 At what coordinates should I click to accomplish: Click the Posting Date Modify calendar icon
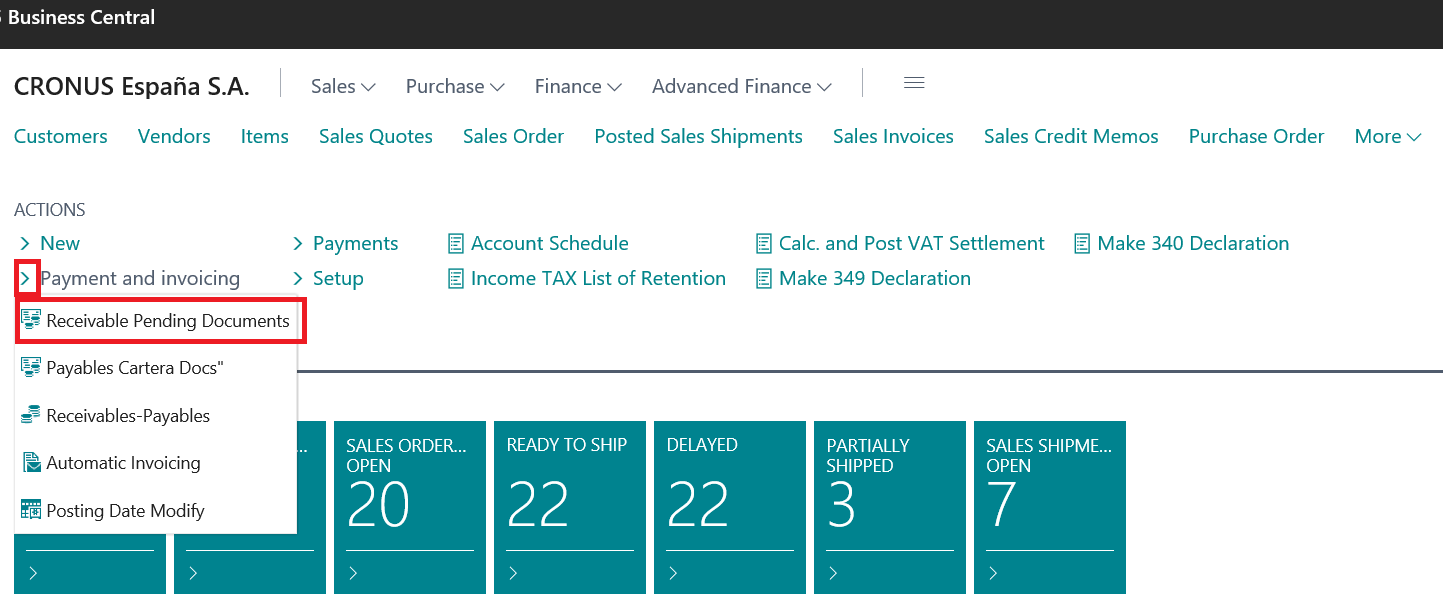pos(31,510)
